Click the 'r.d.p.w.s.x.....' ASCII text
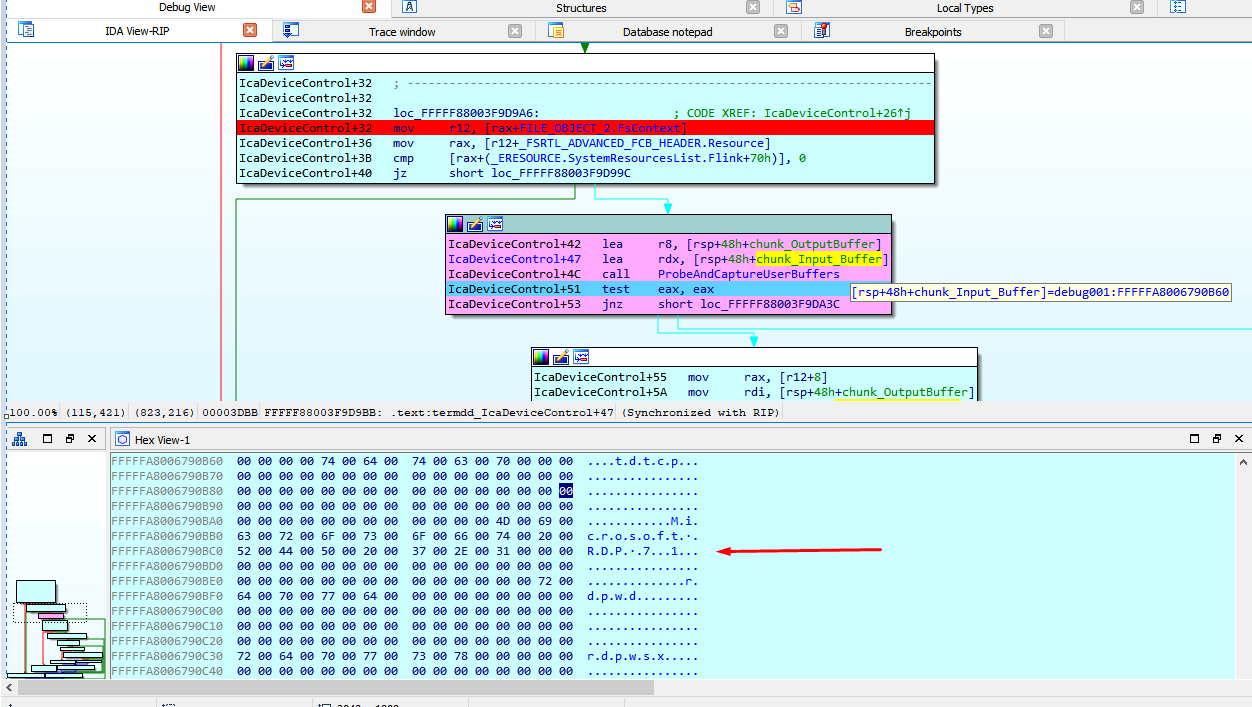The height and width of the screenshot is (707, 1252). 643,656
